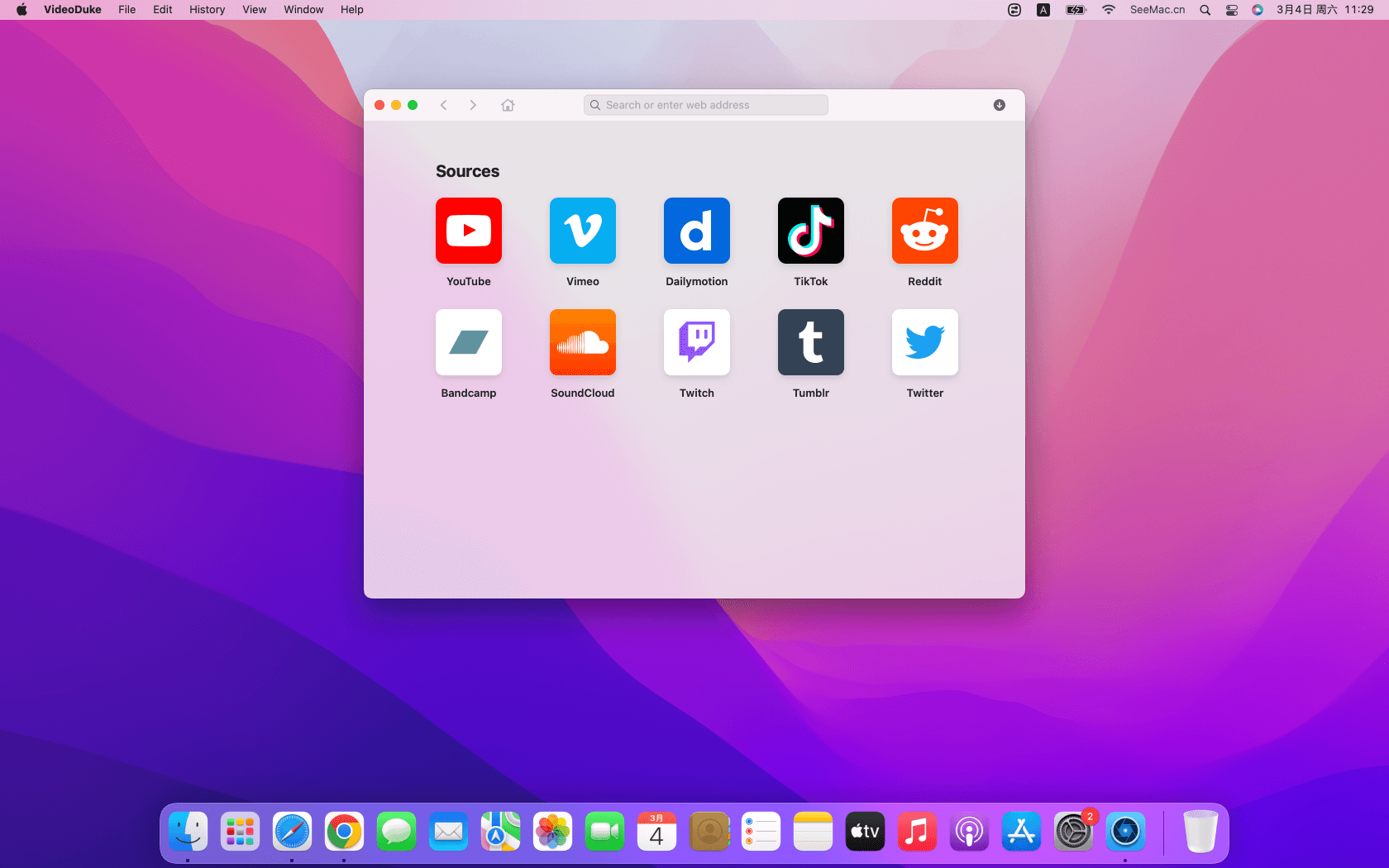Open the Bandcamp source

[468, 342]
